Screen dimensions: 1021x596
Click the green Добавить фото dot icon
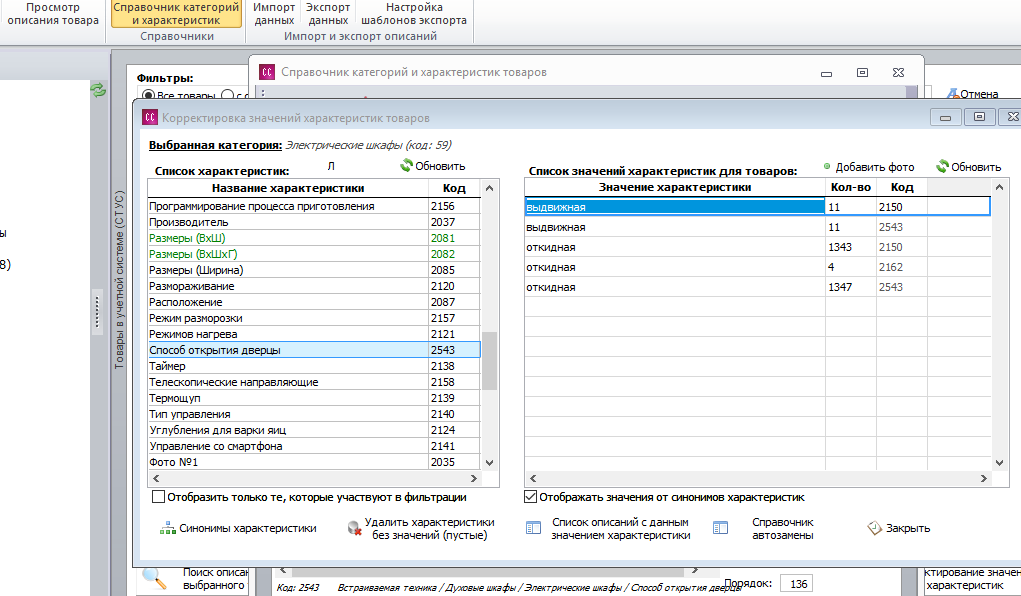point(827,167)
